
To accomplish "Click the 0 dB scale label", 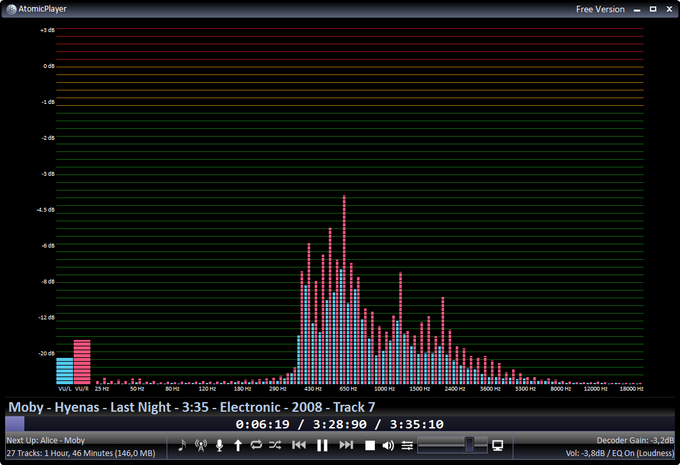I will point(49,66).
